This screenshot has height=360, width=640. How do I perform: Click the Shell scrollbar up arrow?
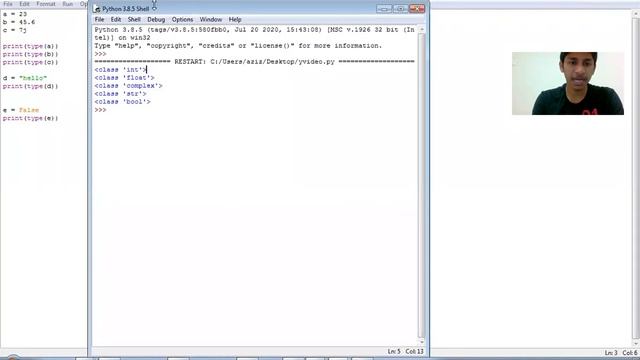point(421,29)
